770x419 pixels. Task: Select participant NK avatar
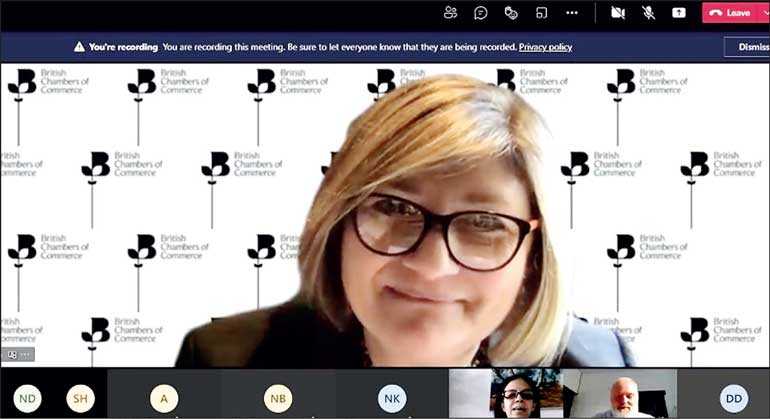(392, 398)
